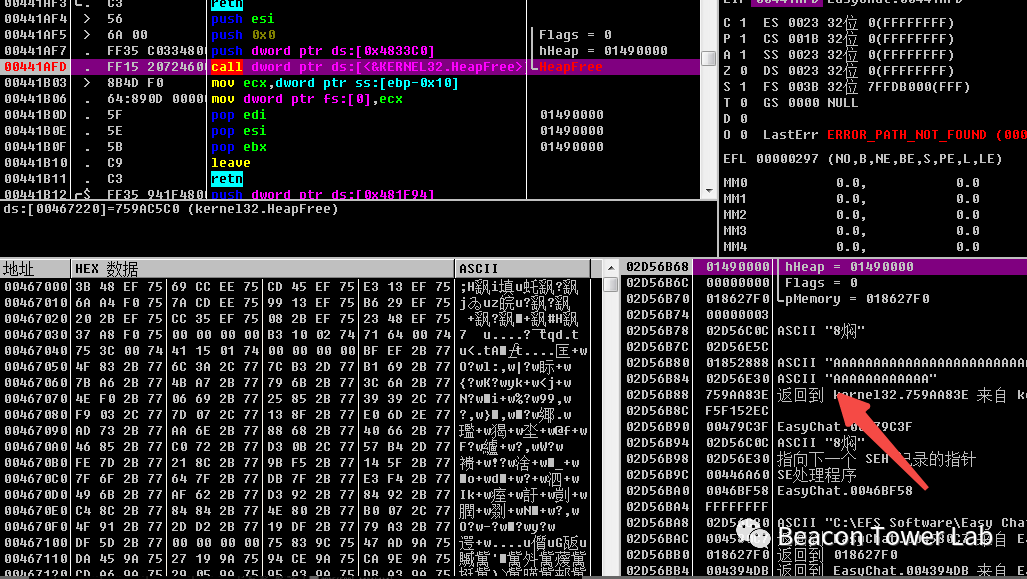Select stack entry 02D56B80 ASCII AAAA string
This screenshot has width=1027, height=579.
coord(824,363)
